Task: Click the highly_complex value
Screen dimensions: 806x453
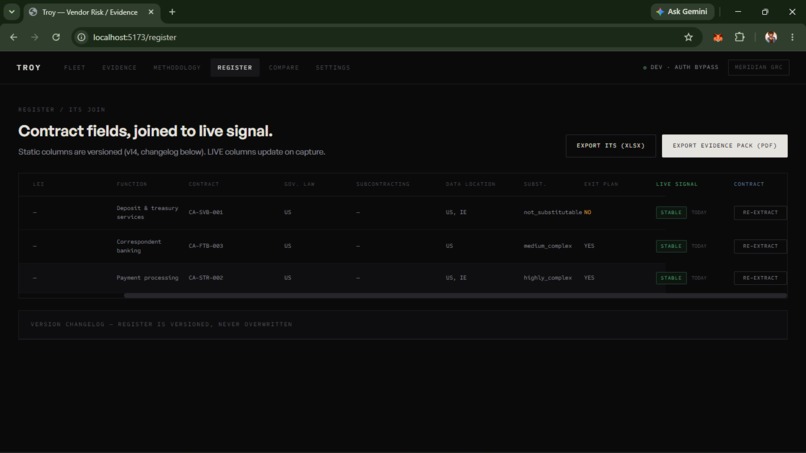Action: 547,278
